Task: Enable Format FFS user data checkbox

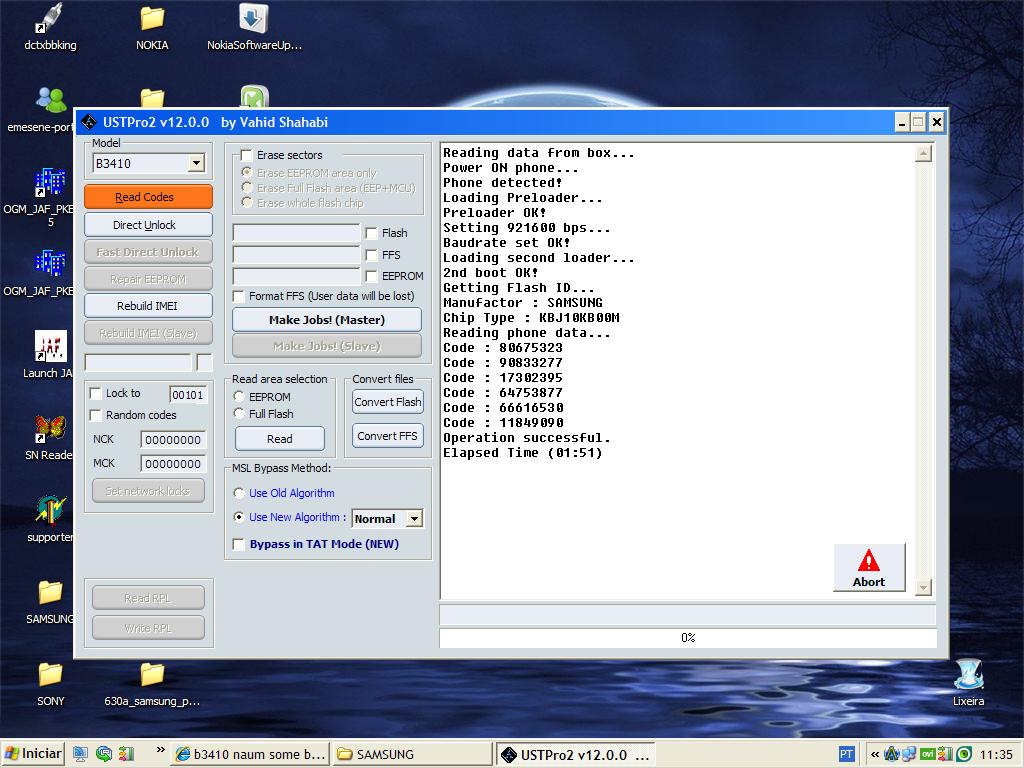Action: [239, 296]
